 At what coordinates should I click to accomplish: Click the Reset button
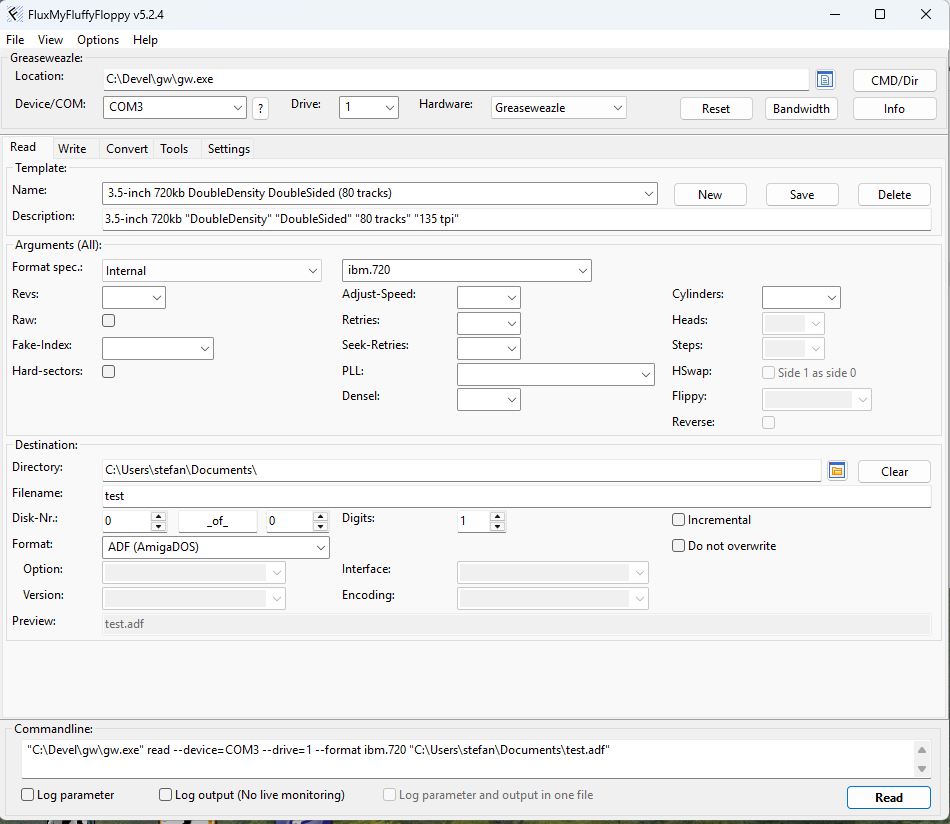[x=716, y=109]
